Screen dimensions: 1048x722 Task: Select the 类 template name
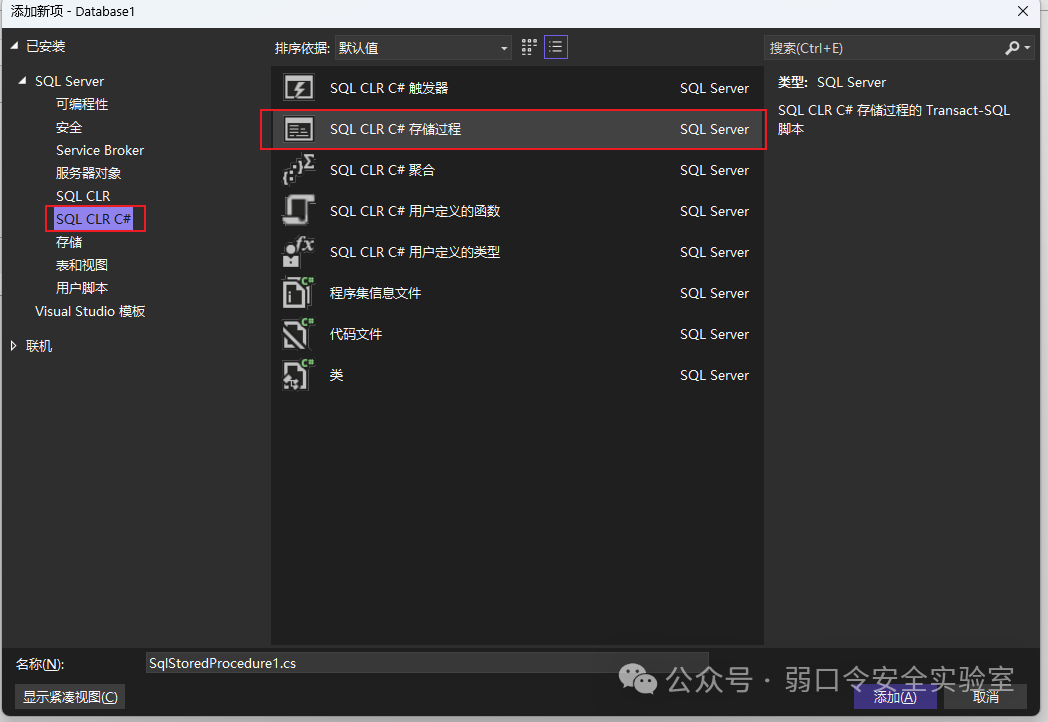(336, 375)
